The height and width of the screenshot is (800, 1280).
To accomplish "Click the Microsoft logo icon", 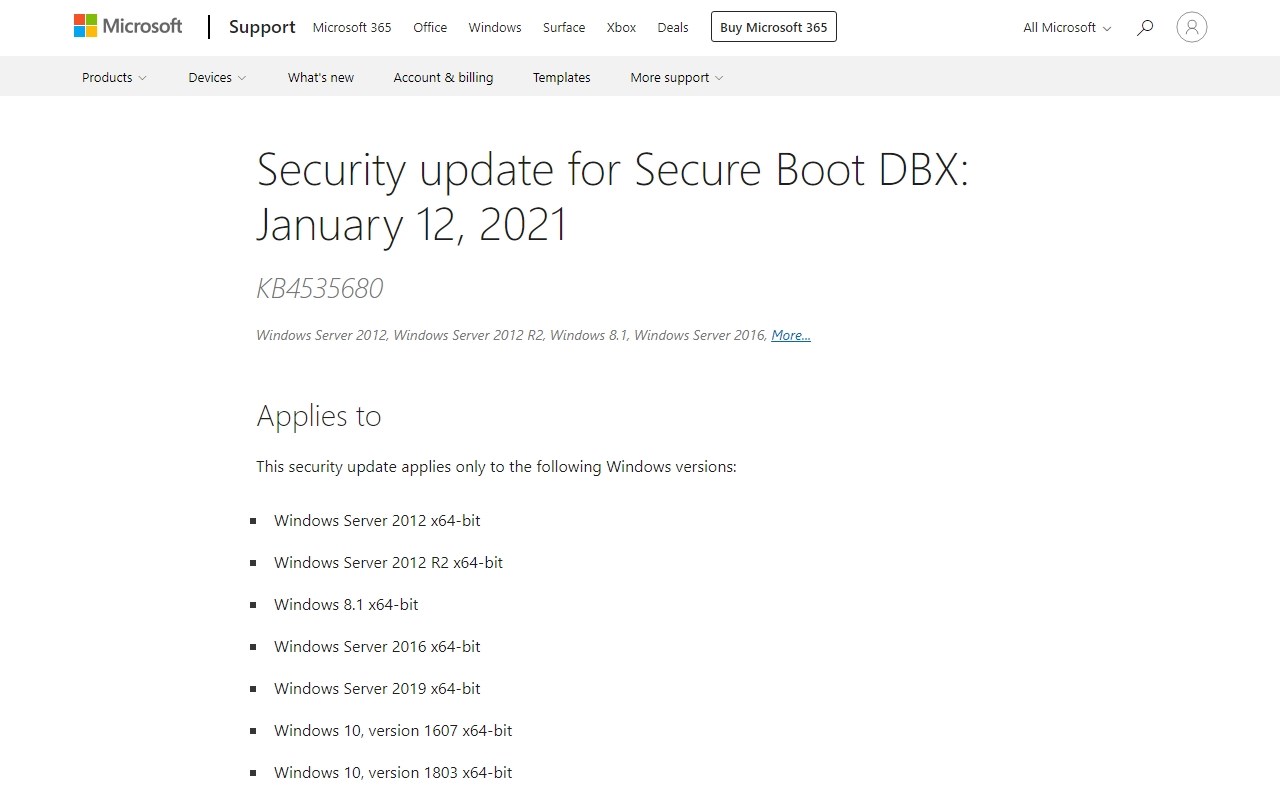I will [x=87, y=26].
